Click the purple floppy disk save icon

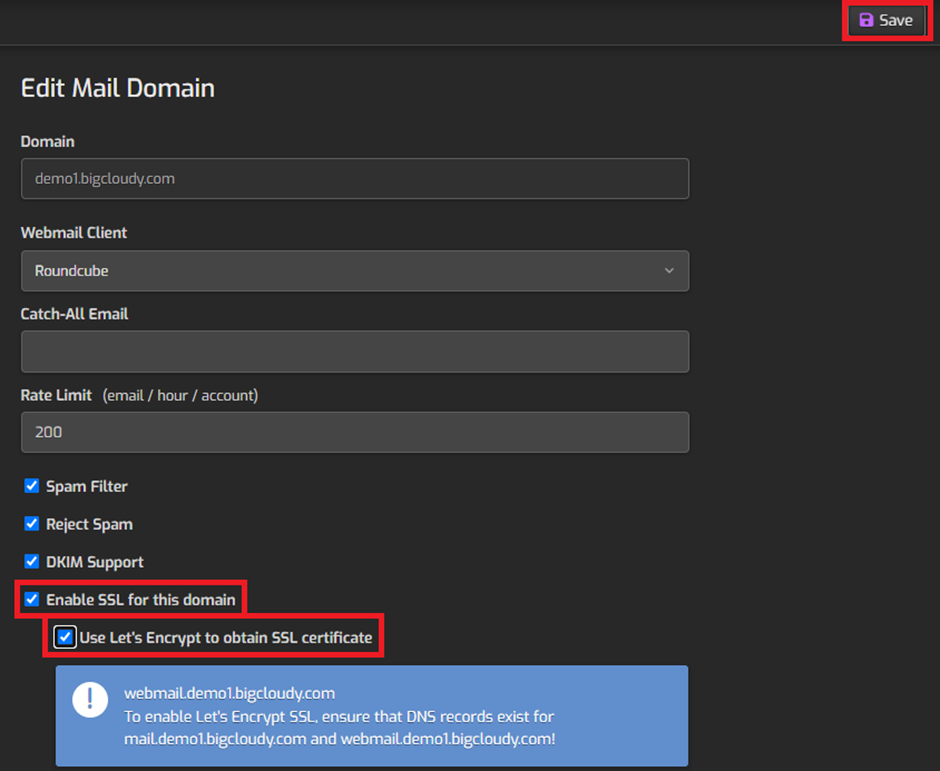(x=864, y=20)
